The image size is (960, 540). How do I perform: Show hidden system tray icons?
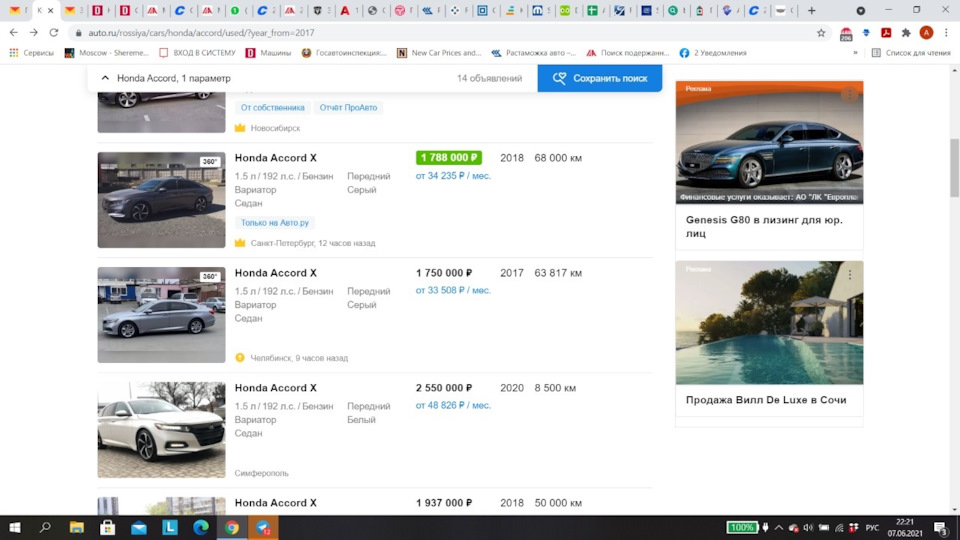(x=779, y=528)
